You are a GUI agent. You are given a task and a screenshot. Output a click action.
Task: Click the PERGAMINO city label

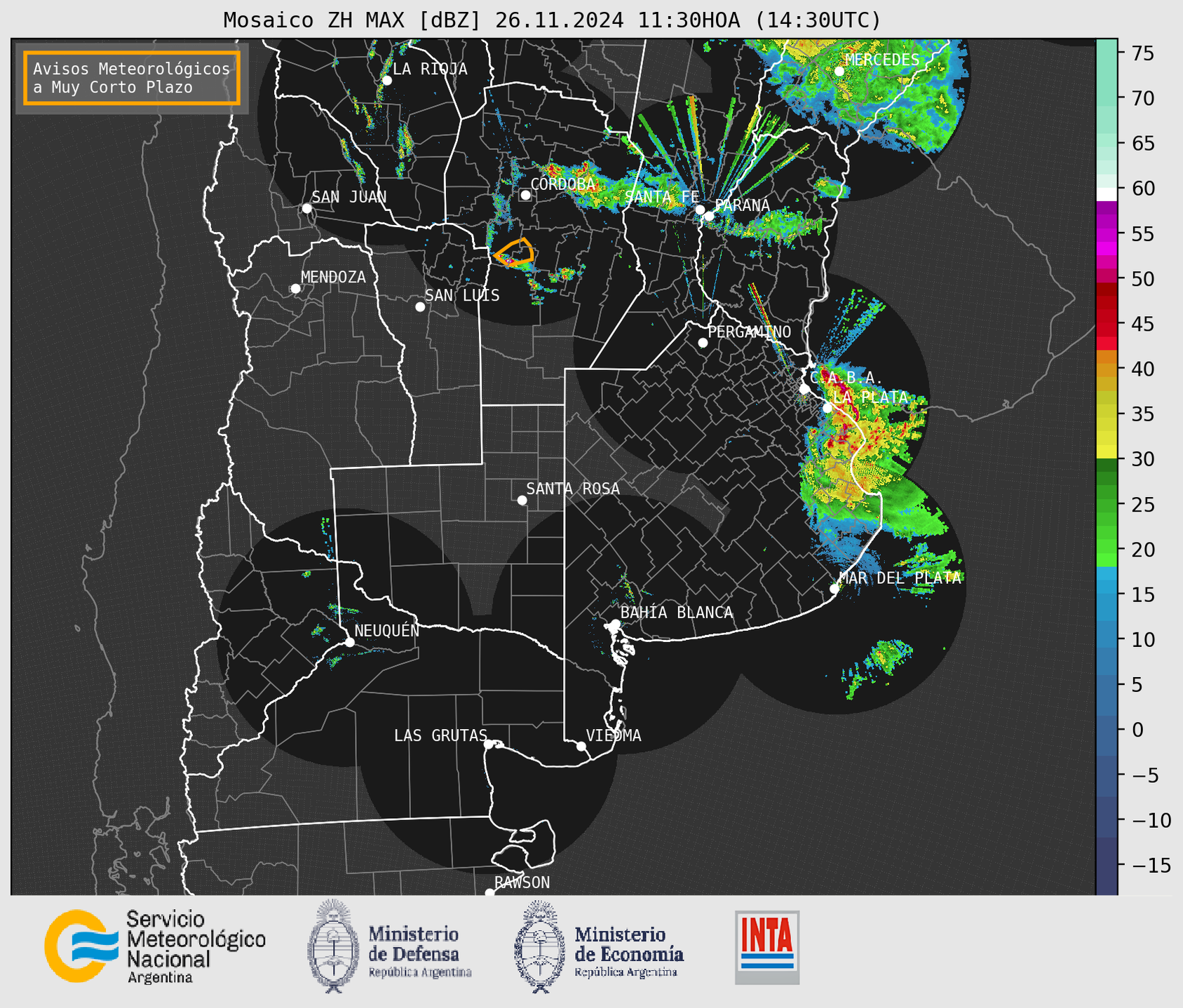click(749, 332)
